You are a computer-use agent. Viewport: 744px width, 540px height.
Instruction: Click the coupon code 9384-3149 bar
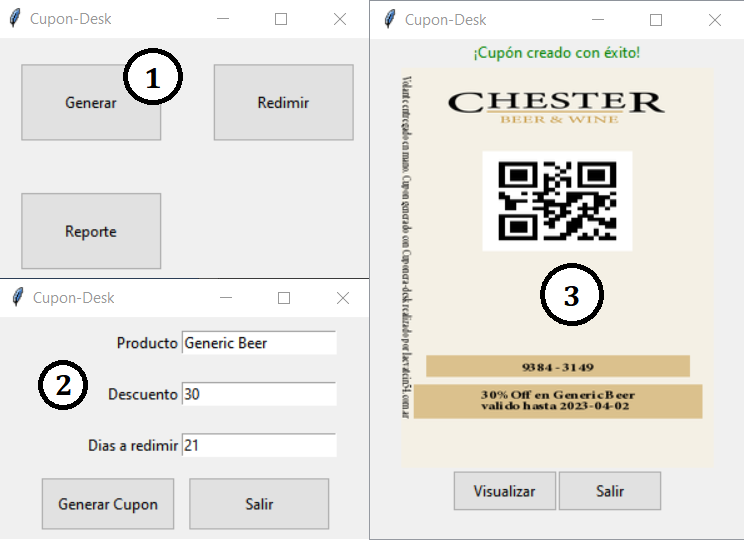558,367
